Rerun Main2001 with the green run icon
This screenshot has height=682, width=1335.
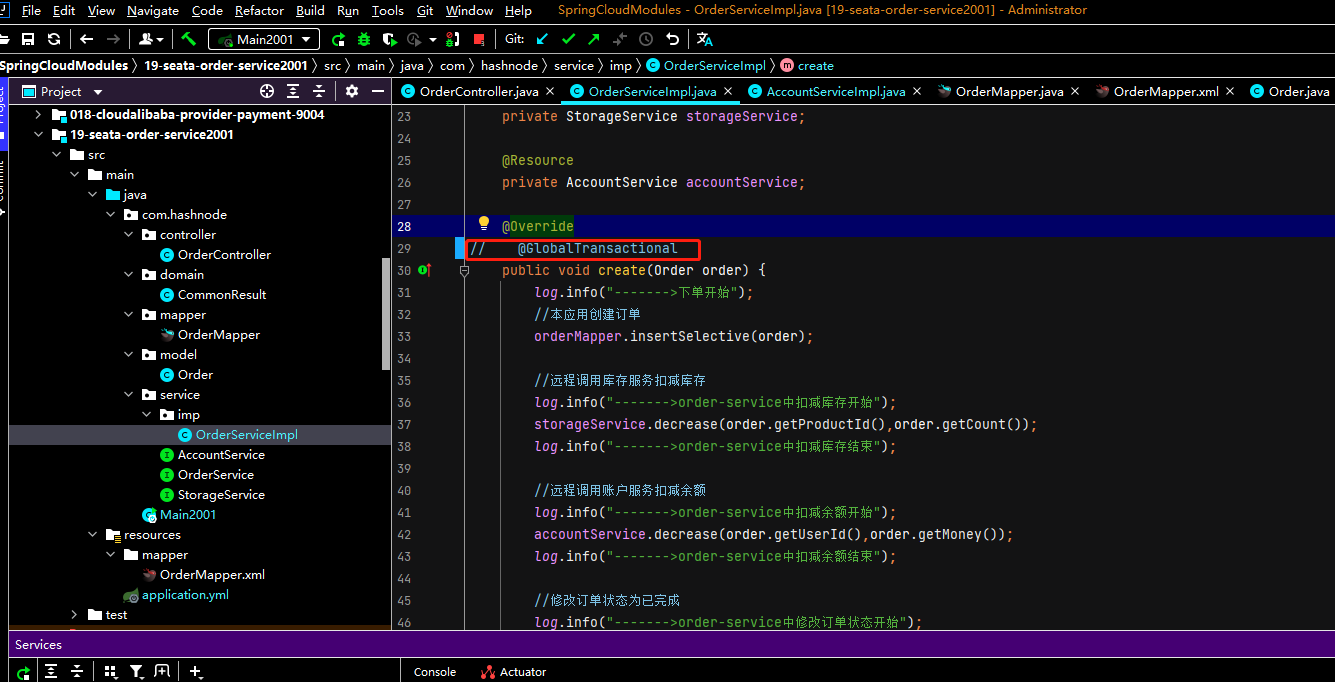[x=338, y=39]
